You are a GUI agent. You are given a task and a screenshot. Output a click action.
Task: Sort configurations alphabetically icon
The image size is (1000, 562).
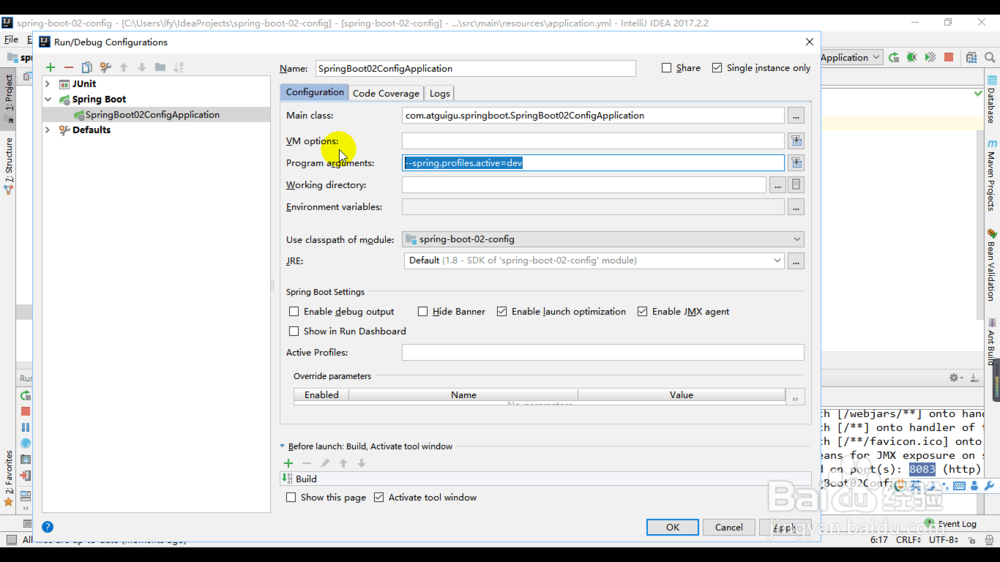click(179, 67)
